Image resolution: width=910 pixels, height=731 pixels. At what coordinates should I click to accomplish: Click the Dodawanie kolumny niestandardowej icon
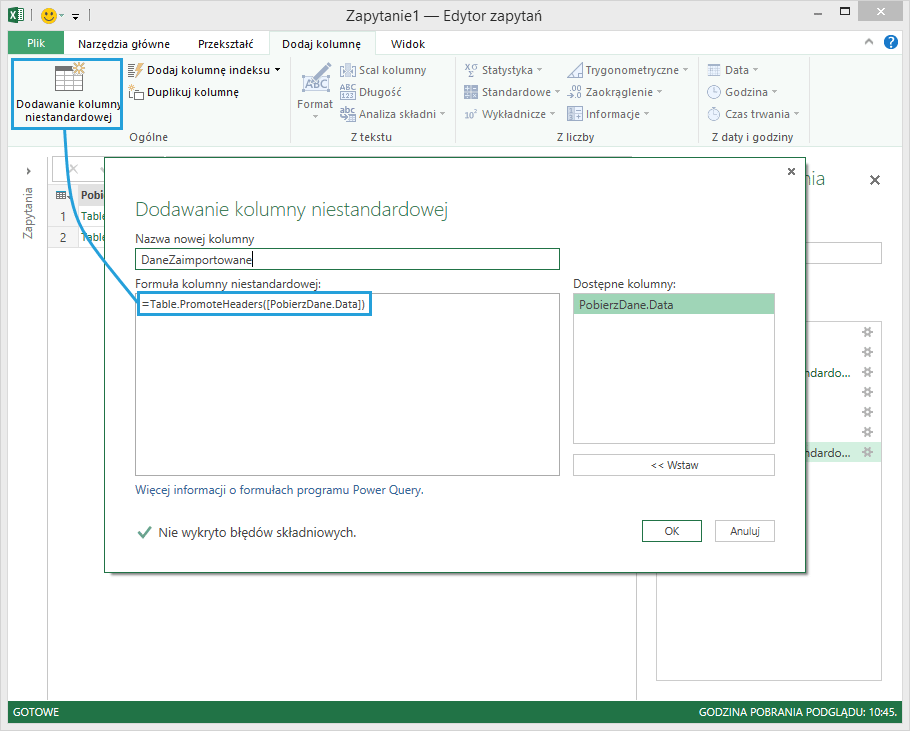(x=69, y=80)
